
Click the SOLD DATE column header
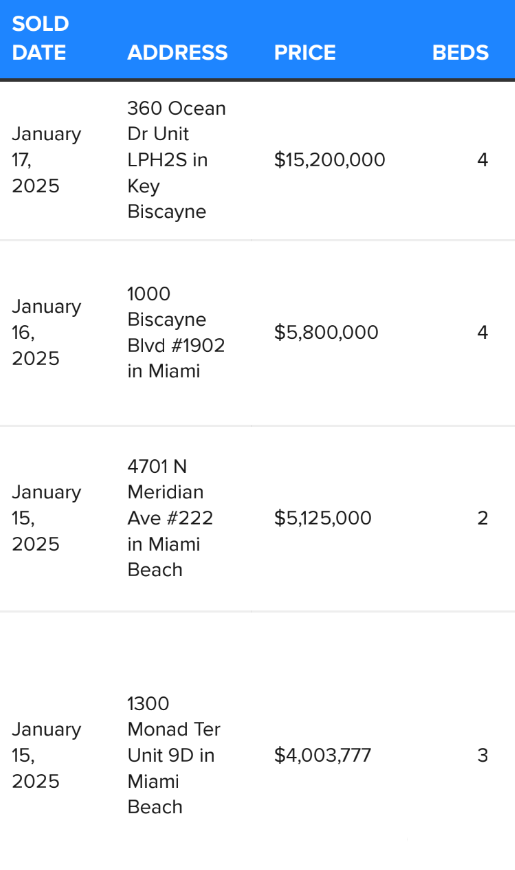[x=41, y=38]
